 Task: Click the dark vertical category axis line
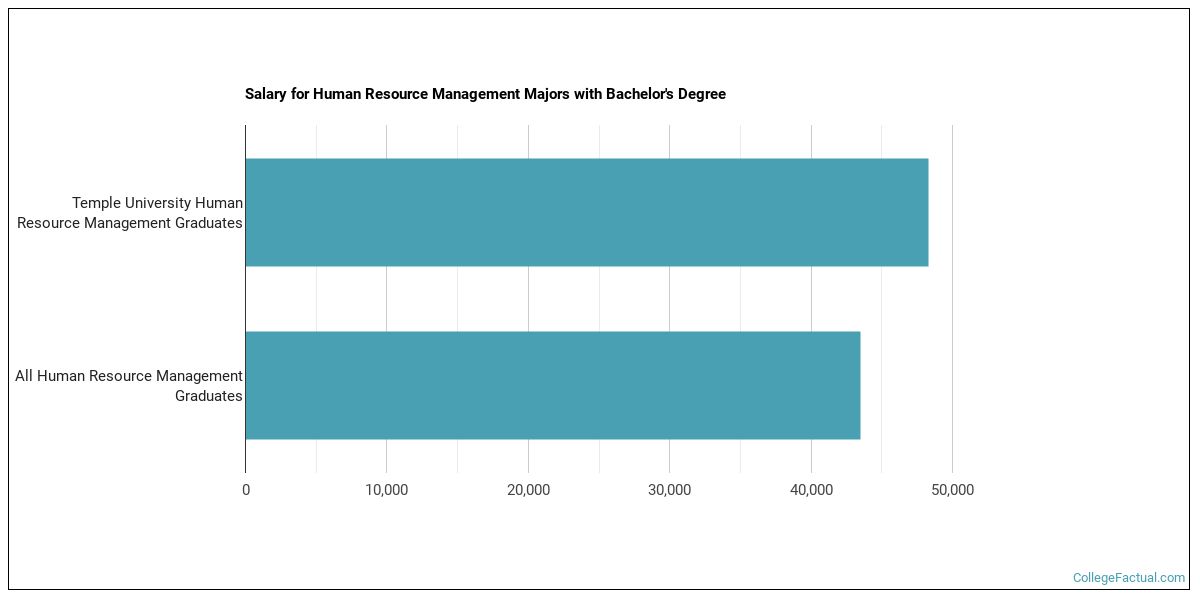pyautogui.click(x=245, y=298)
